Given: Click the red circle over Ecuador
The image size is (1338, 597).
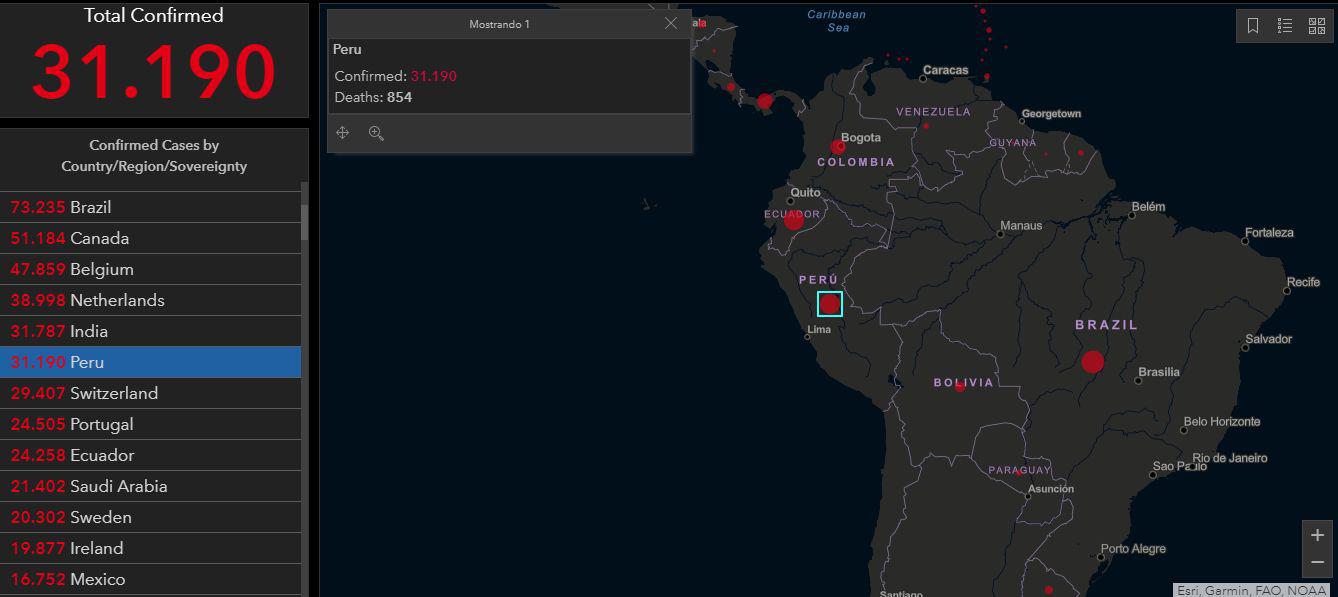Looking at the screenshot, I should click(794, 220).
